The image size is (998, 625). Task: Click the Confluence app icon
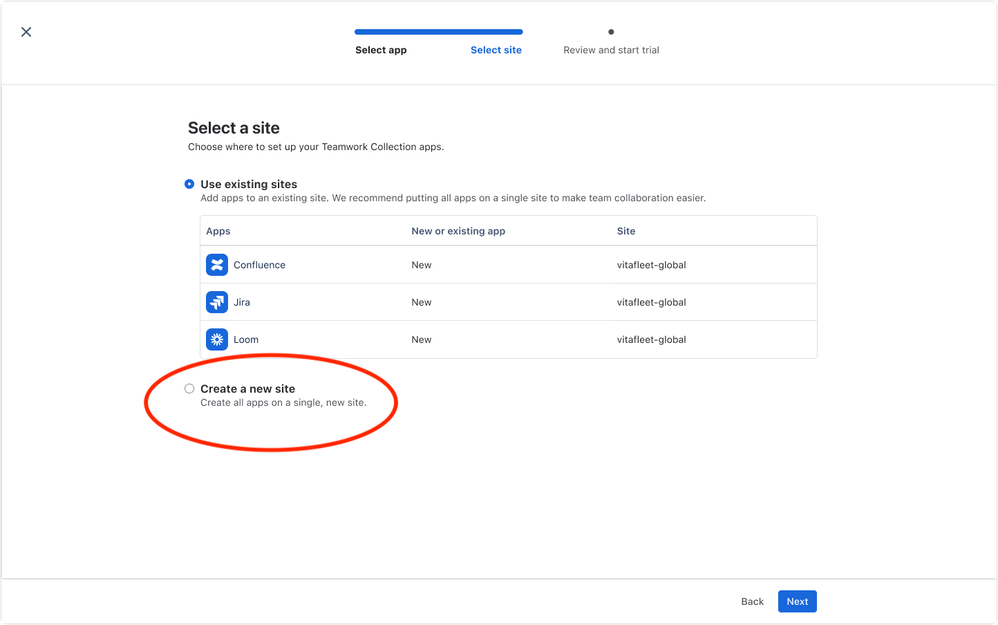(x=217, y=265)
